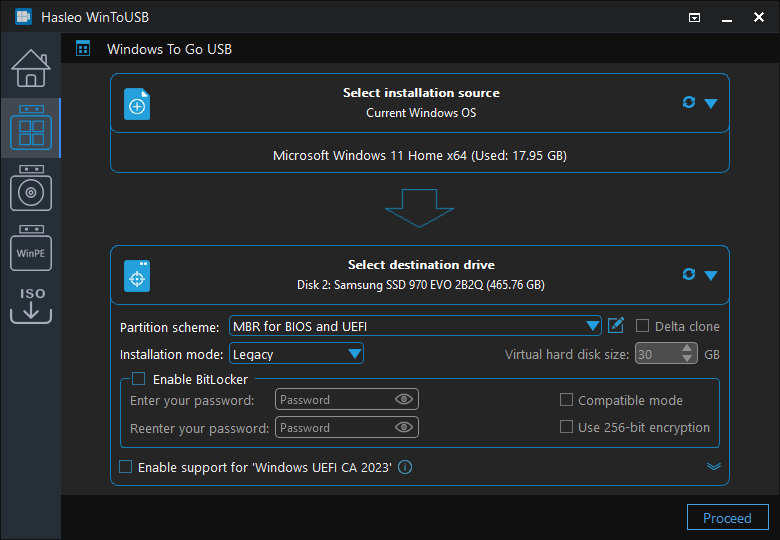This screenshot has width=780, height=540.
Task: Refresh the installation source list
Action: [688, 102]
